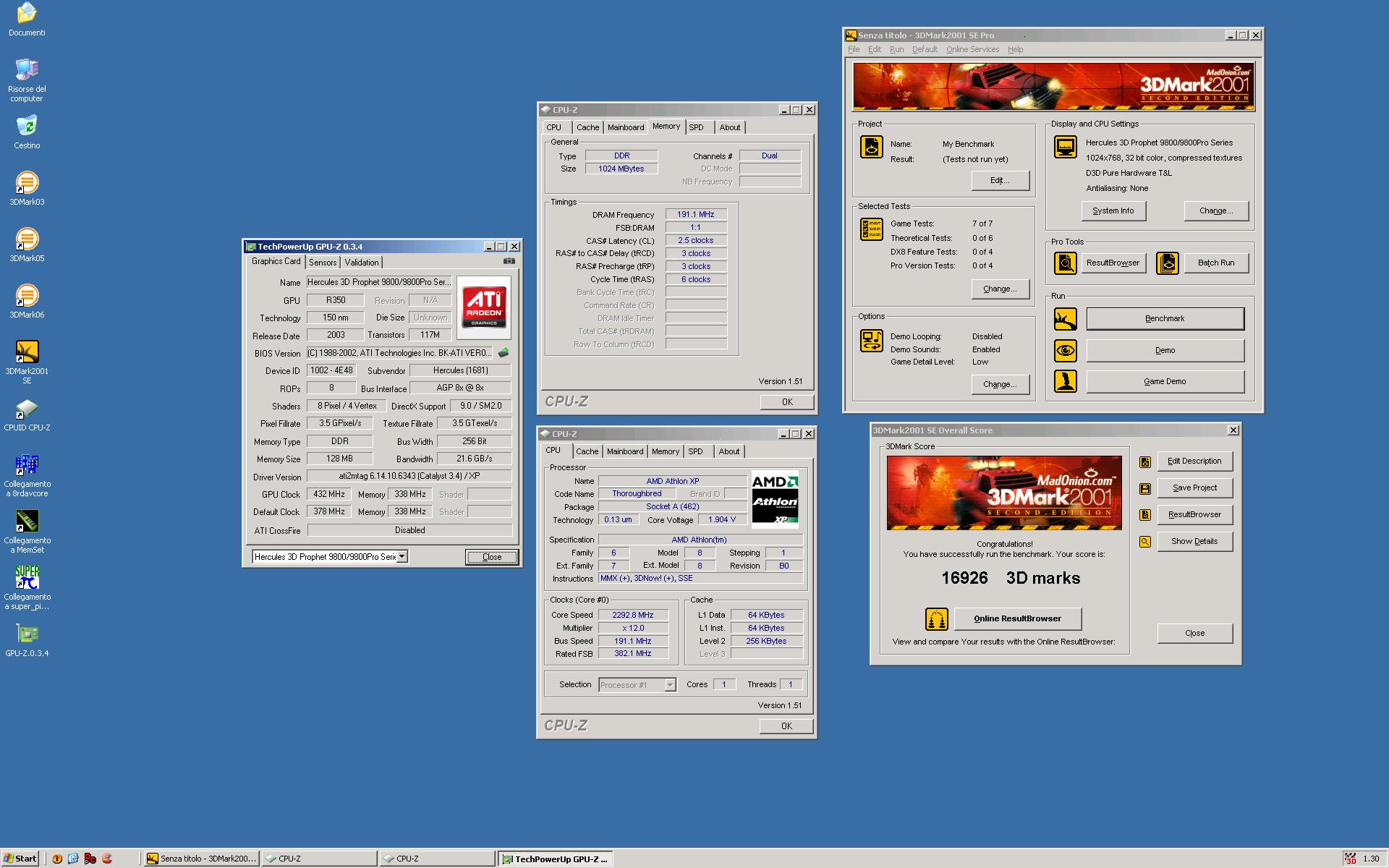This screenshot has width=1389, height=868.
Task: Click the Online ResultBrowser icon
Action: [936, 619]
